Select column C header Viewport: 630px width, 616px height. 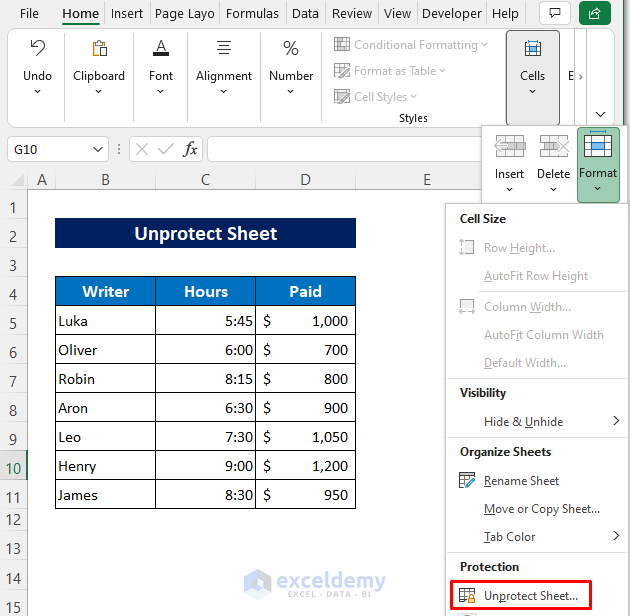(x=205, y=180)
